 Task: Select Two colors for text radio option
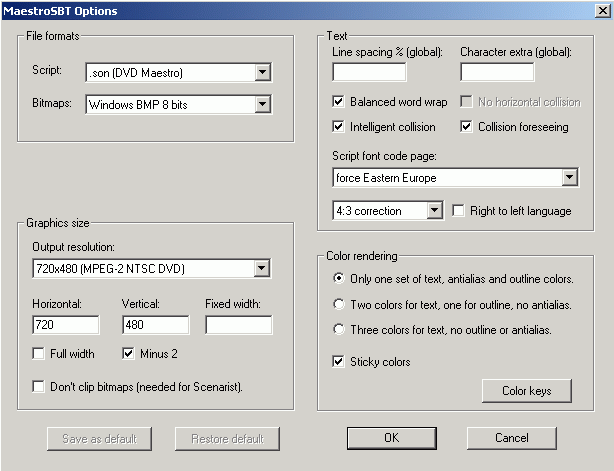click(x=341, y=303)
